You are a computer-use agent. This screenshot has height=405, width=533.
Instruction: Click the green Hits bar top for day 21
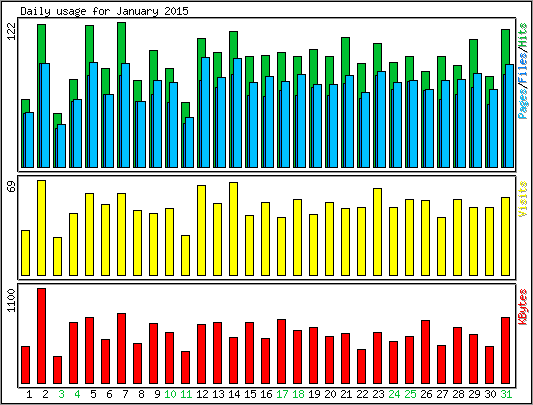pyautogui.click(x=345, y=56)
